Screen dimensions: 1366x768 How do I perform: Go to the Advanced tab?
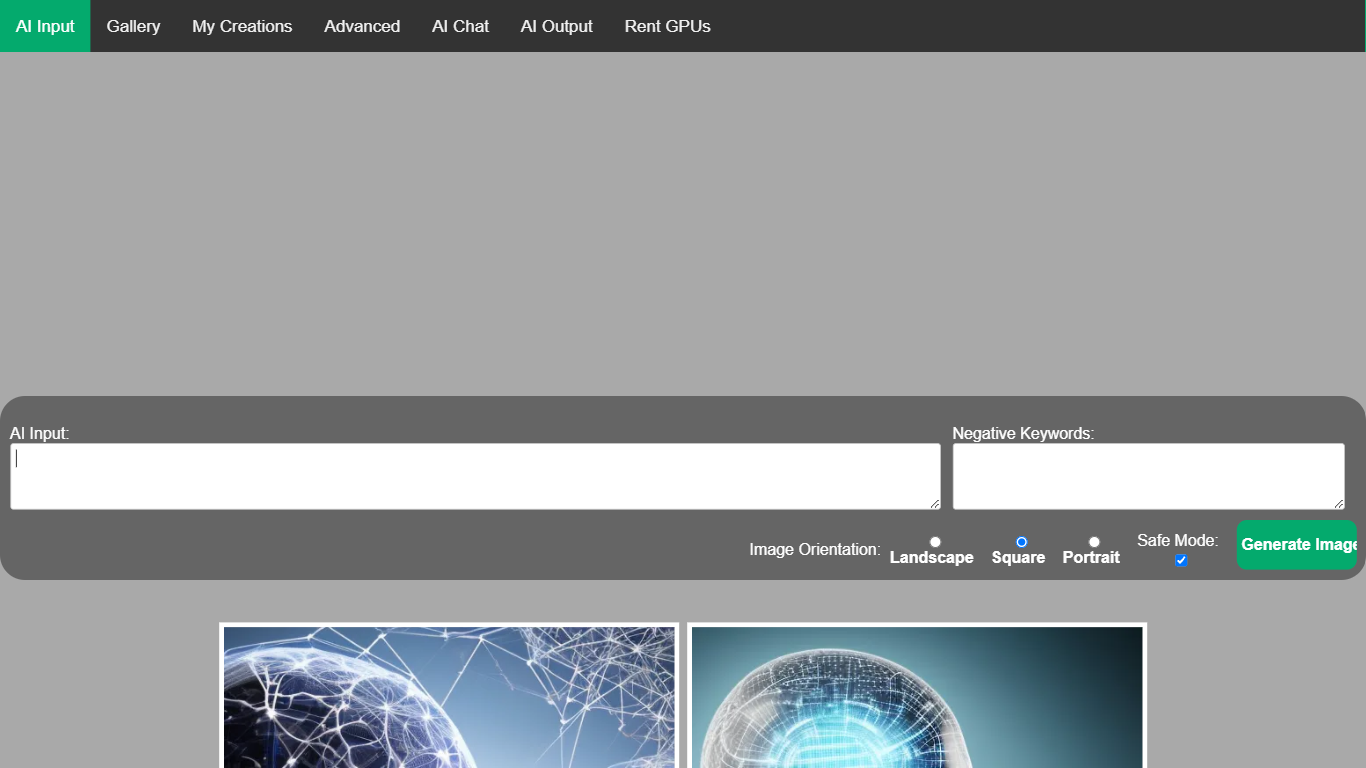(361, 26)
